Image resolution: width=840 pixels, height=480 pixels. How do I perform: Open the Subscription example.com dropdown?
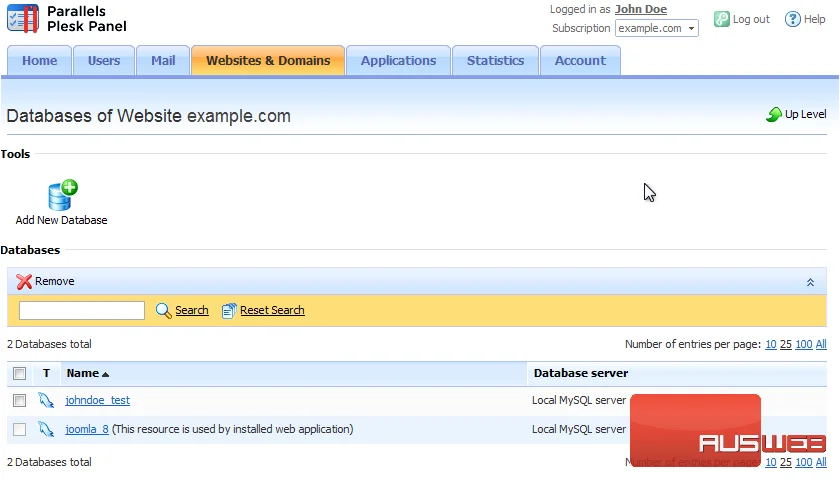pyautogui.click(x=657, y=28)
